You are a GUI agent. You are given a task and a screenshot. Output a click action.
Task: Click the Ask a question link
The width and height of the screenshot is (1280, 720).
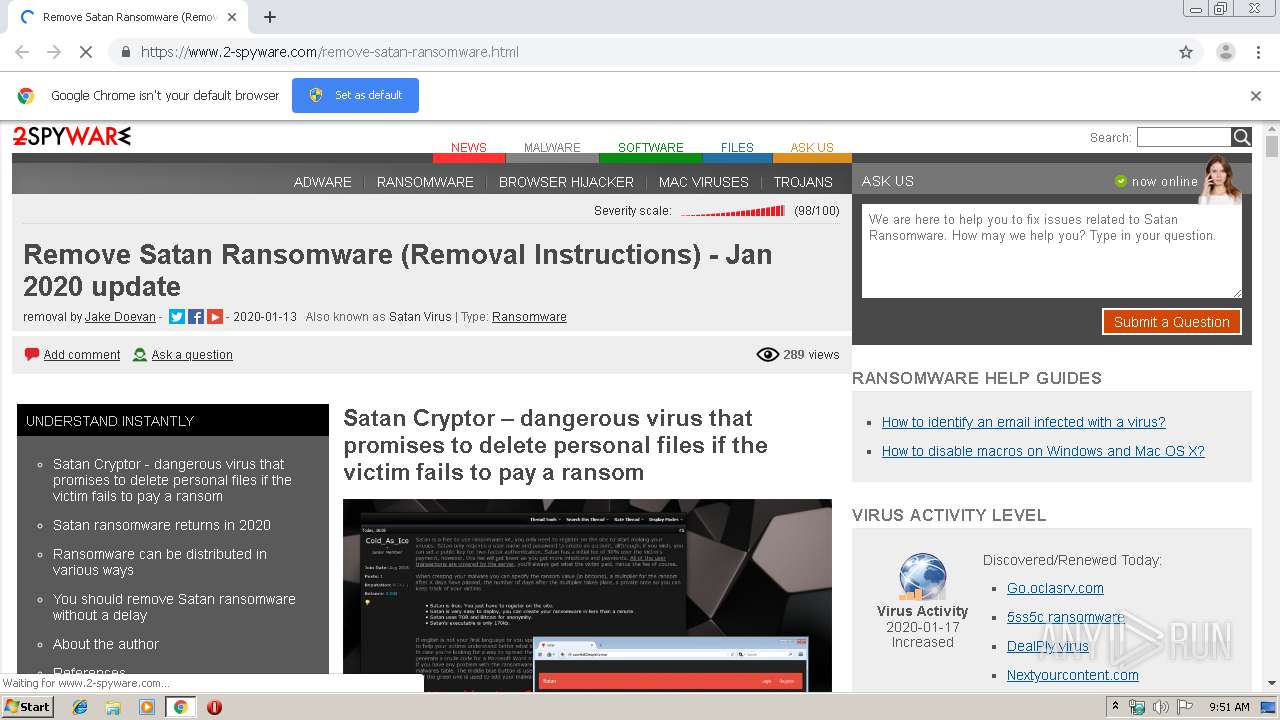coord(192,355)
